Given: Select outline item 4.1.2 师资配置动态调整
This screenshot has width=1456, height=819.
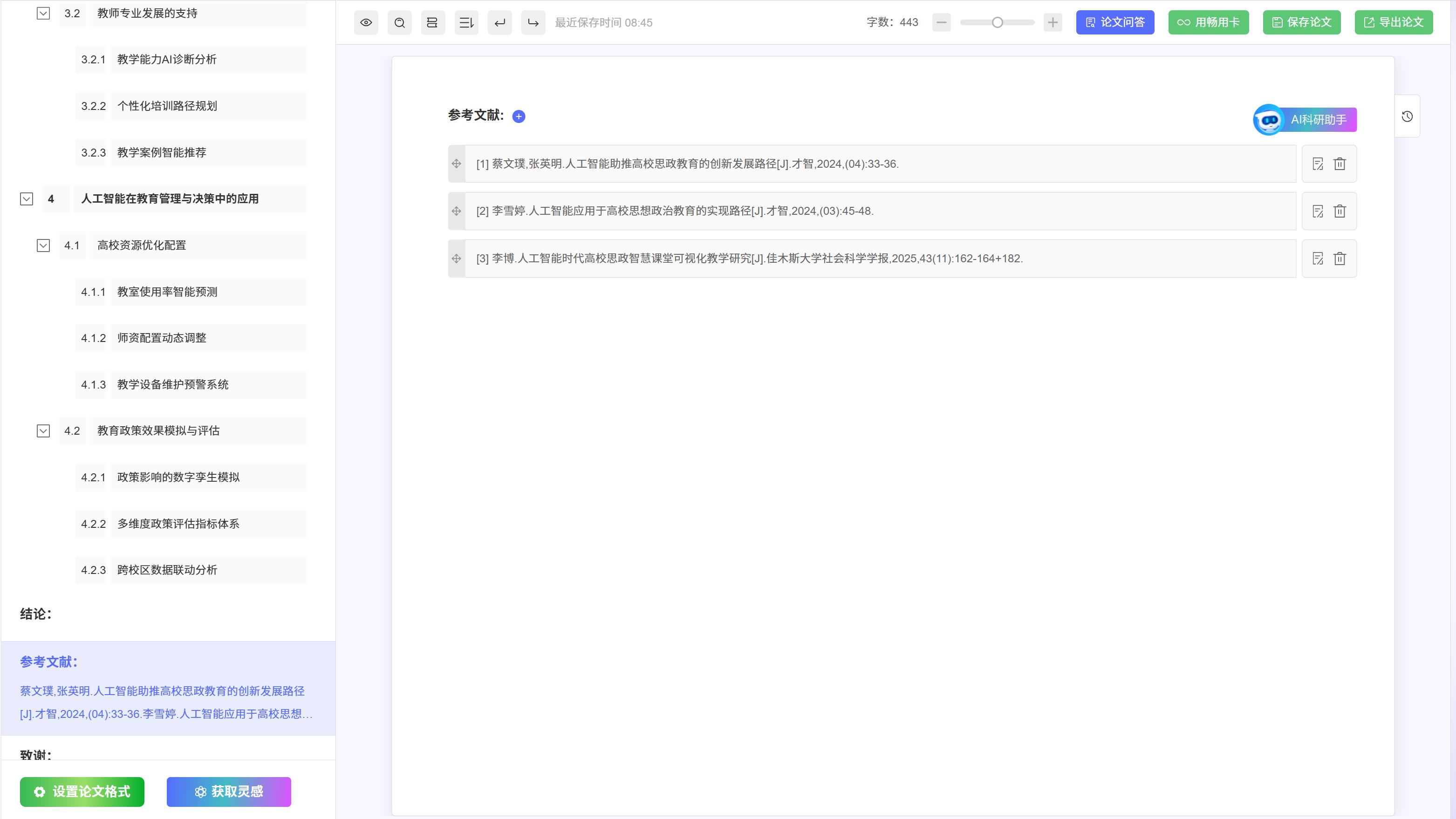Looking at the screenshot, I should click(x=162, y=338).
